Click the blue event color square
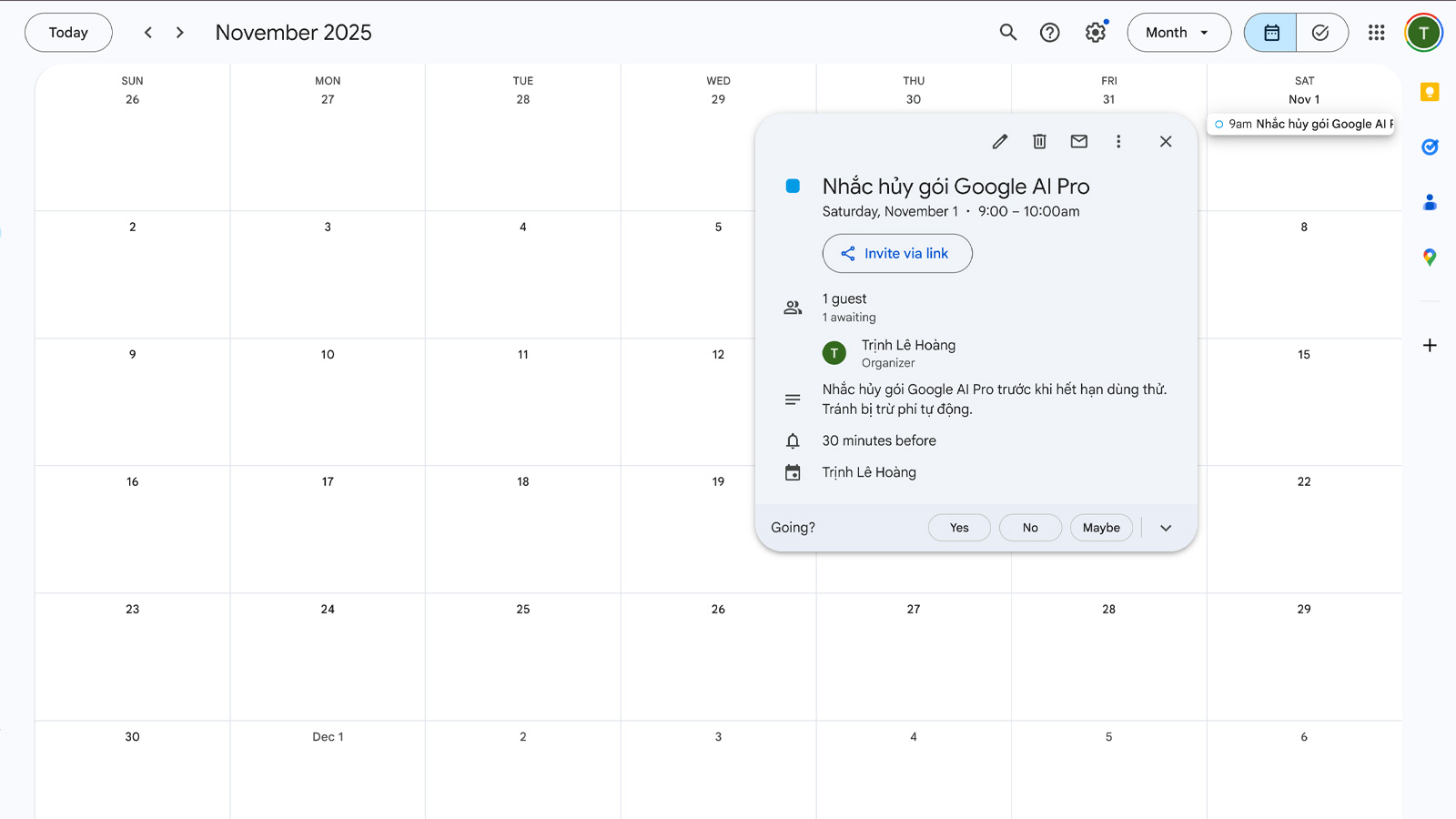The width and height of the screenshot is (1456, 819). (x=793, y=187)
